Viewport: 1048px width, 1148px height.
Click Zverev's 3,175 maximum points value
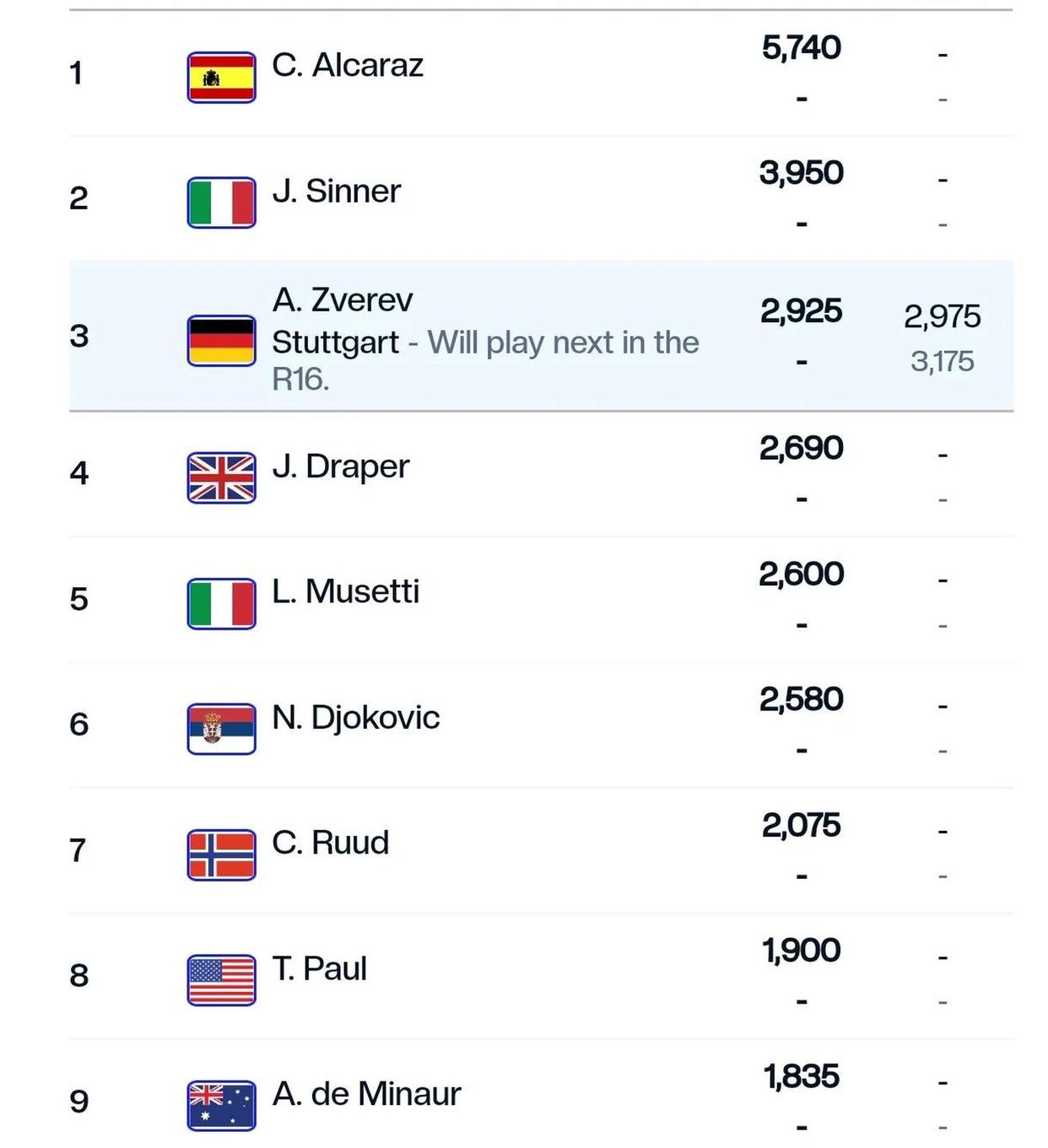[942, 361]
